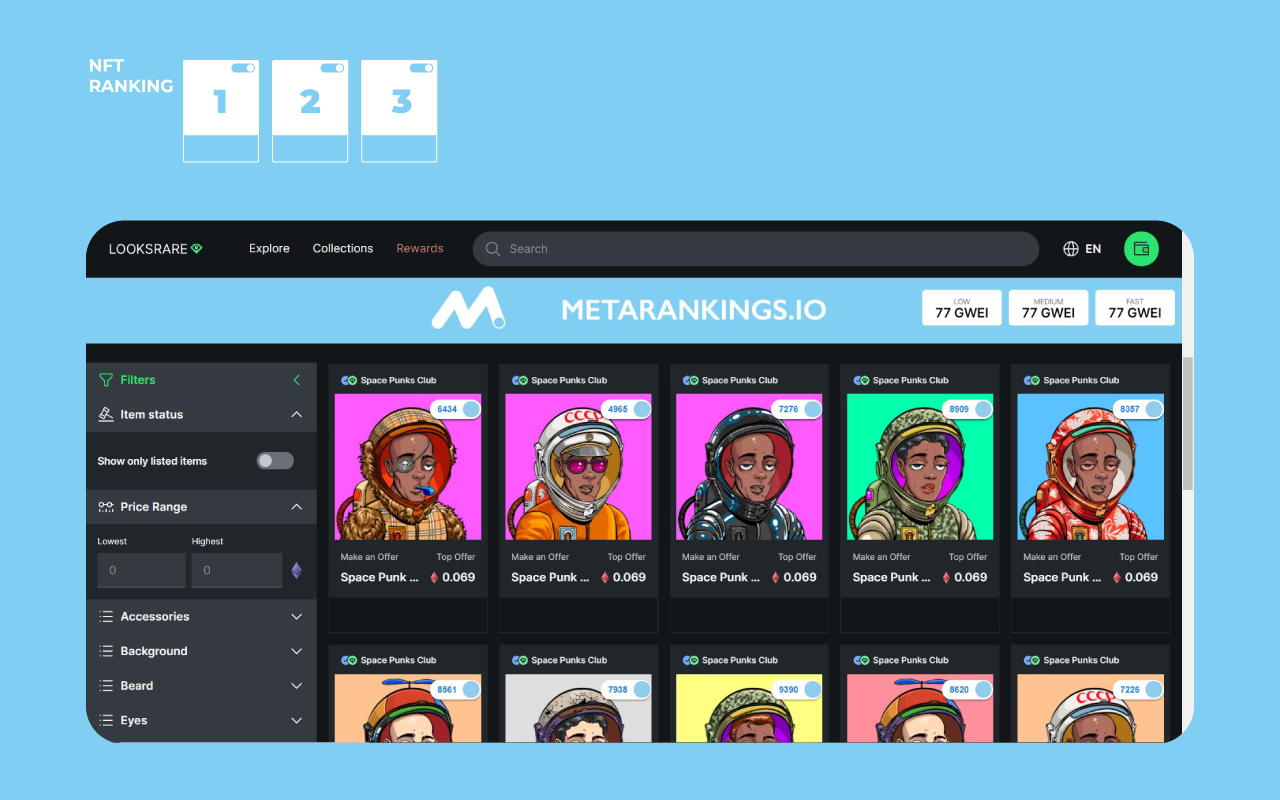The image size is (1280, 800).
Task: Click the Accessories list icon
Action: pos(106,617)
